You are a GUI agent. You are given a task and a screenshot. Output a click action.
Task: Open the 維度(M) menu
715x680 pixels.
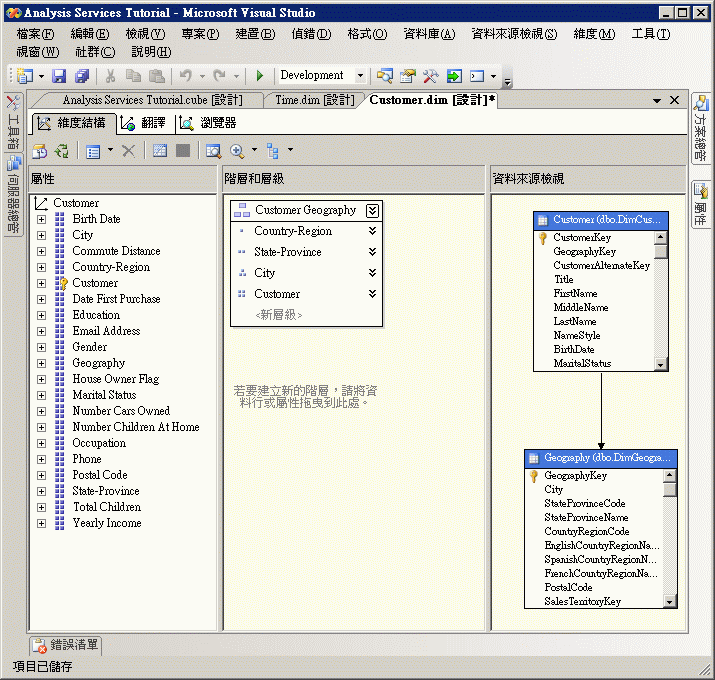594,34
